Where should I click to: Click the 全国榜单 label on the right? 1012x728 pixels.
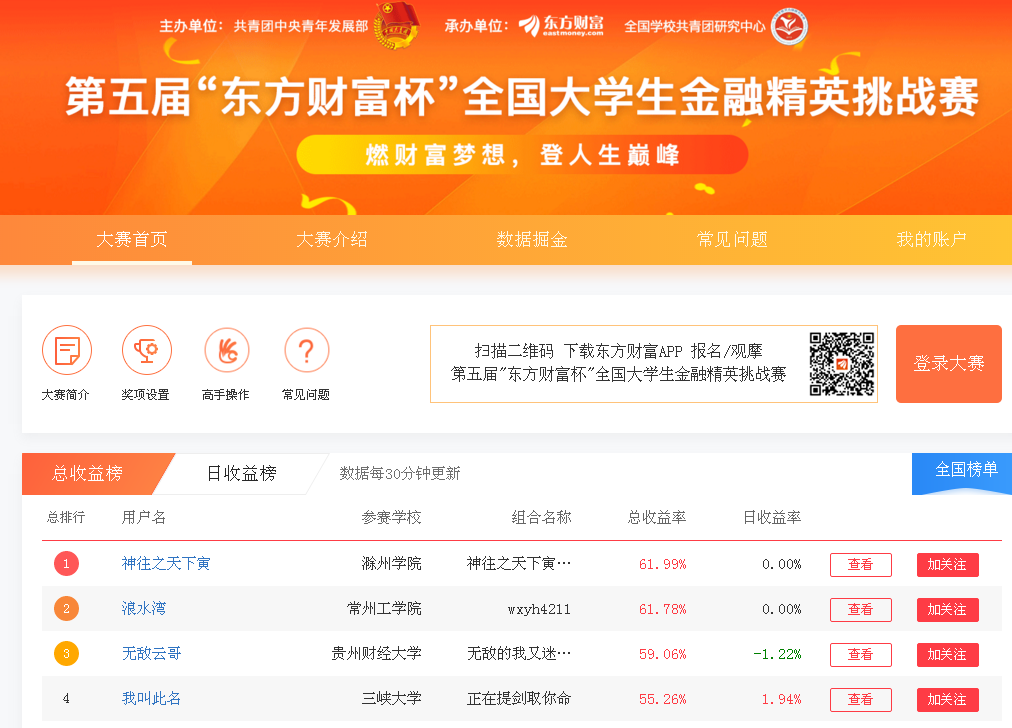[x=966, y=469]
